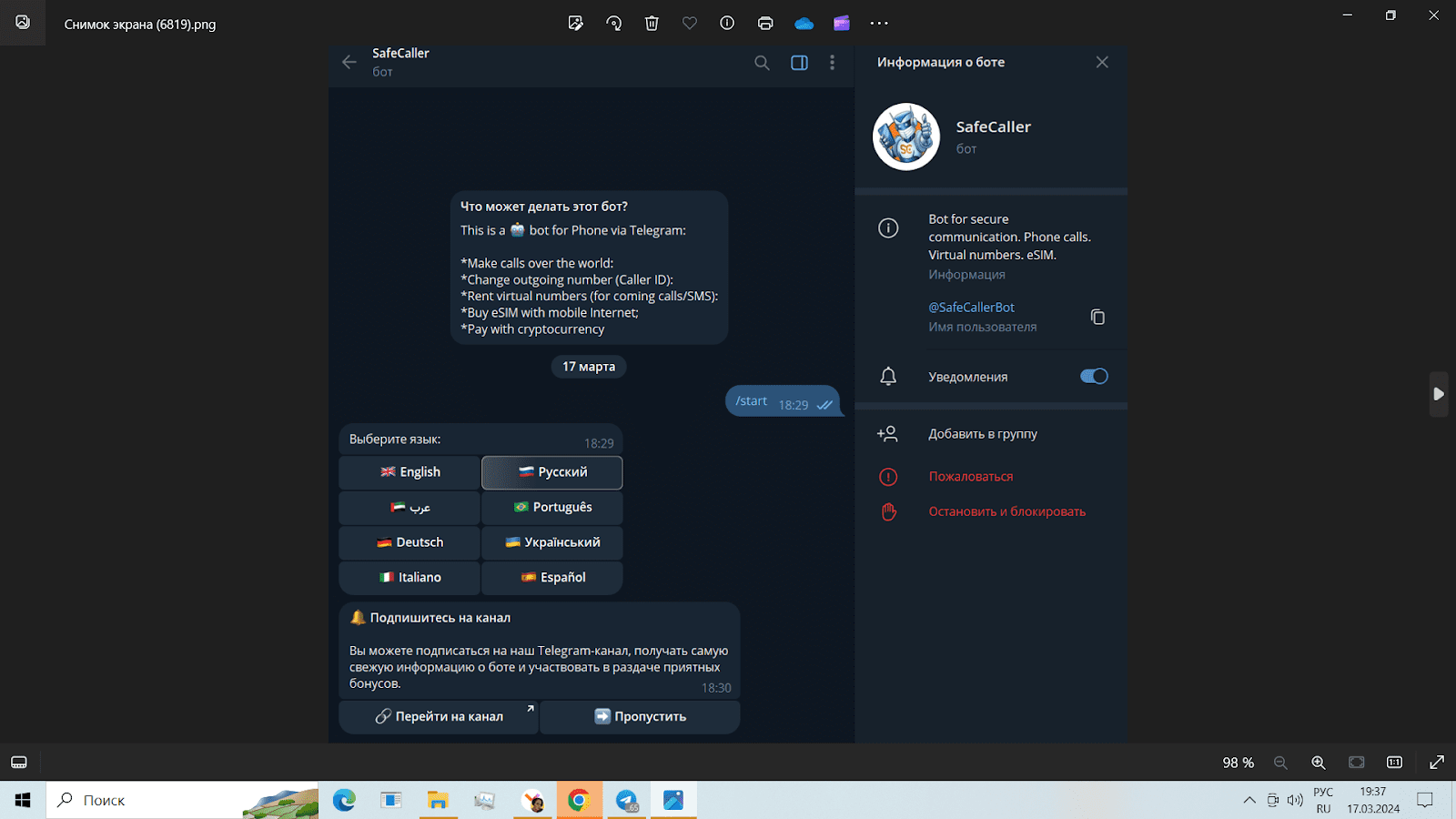
Task: Select Español language button
Action: coord(552,577)
